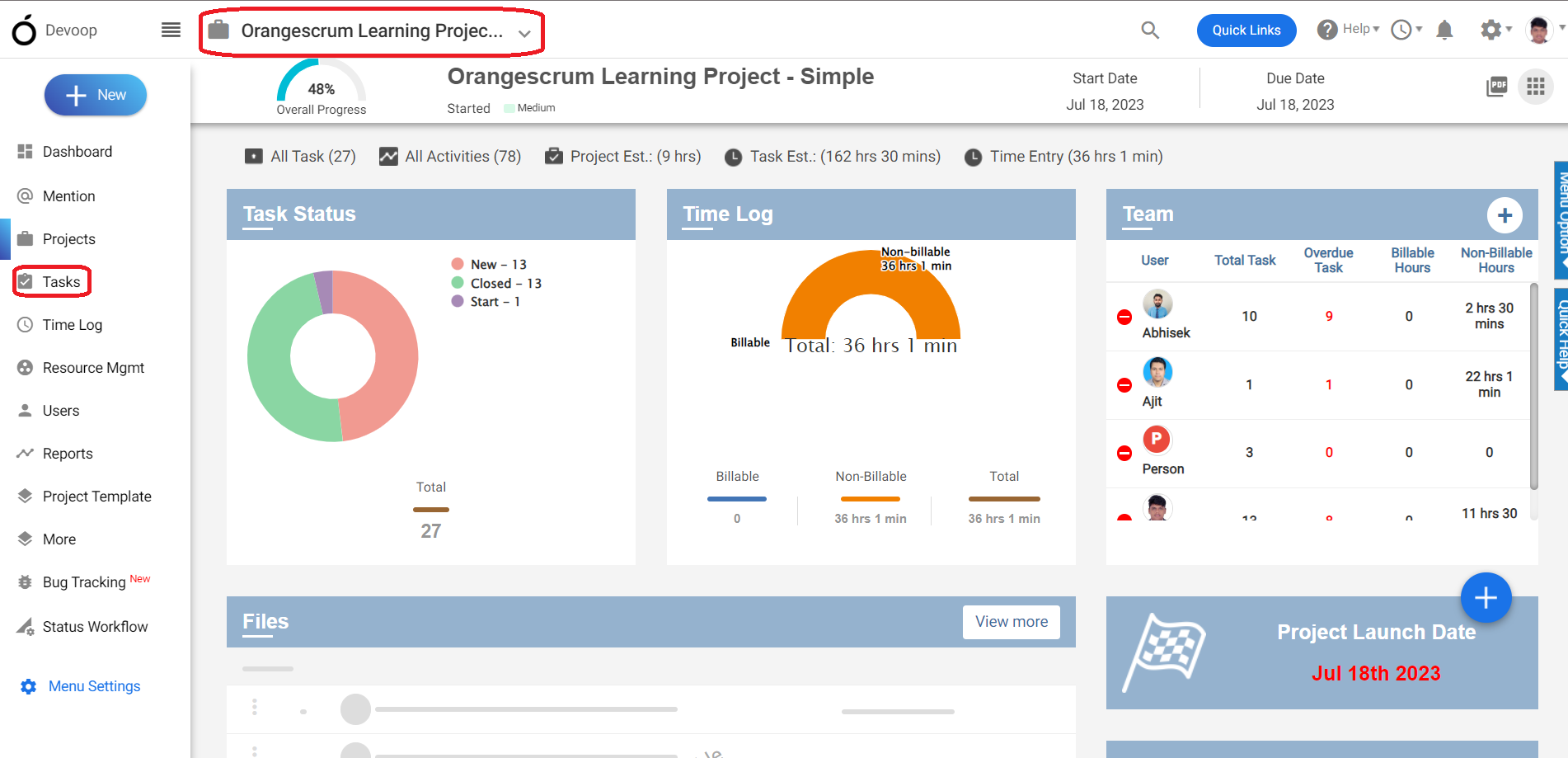
Task: Click the checkered flag launch icon
Action: tap(1164, 652)
